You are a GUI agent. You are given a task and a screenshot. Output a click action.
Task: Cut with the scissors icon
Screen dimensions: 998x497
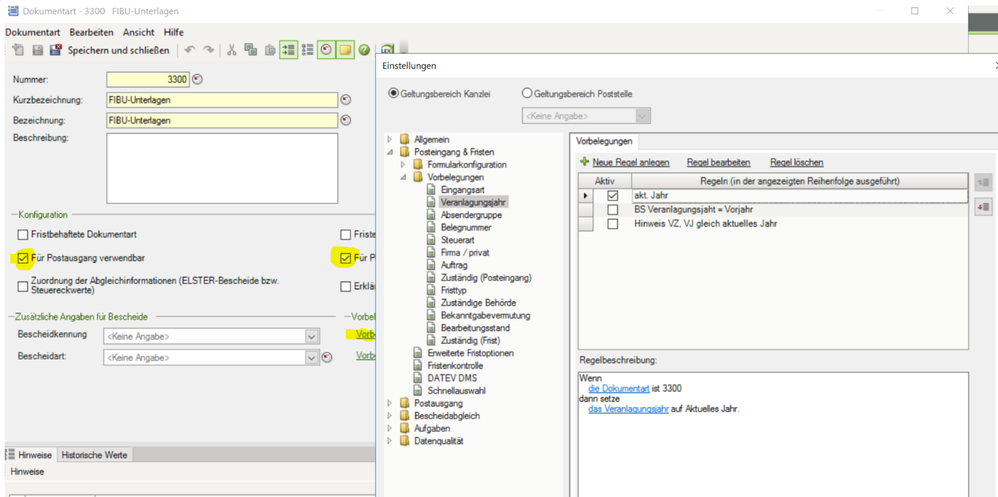(232, 50)
